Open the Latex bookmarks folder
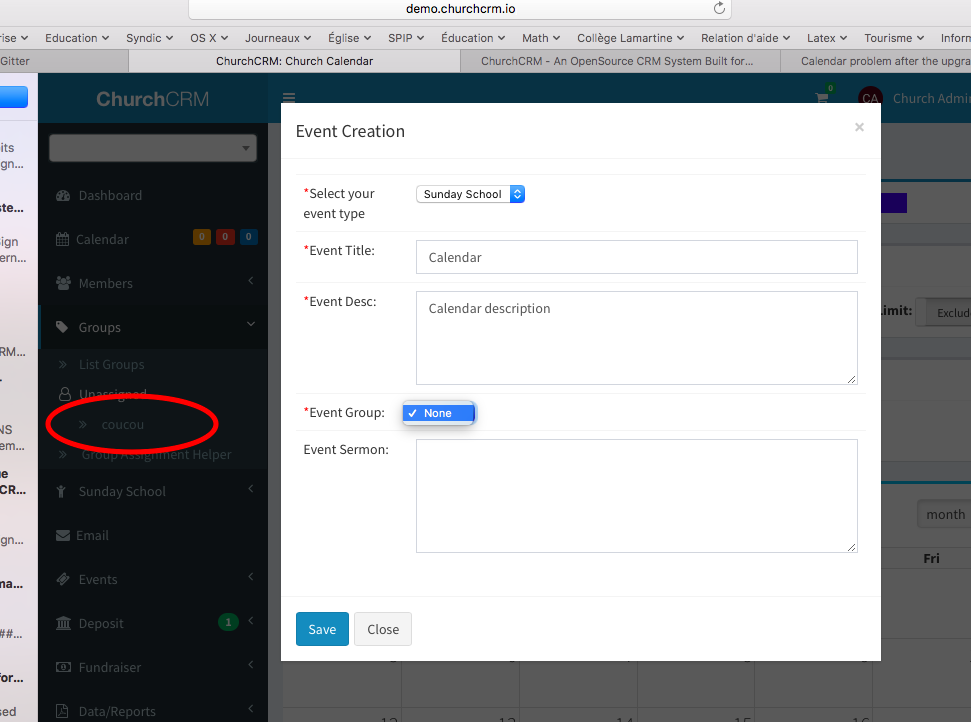This screenshot has width=971, height=722. pos(827,38)
